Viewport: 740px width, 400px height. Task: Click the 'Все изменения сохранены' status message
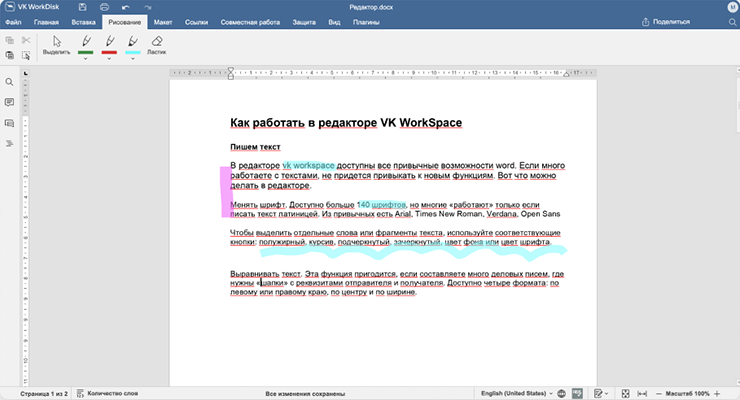click(x=305, y=393)
